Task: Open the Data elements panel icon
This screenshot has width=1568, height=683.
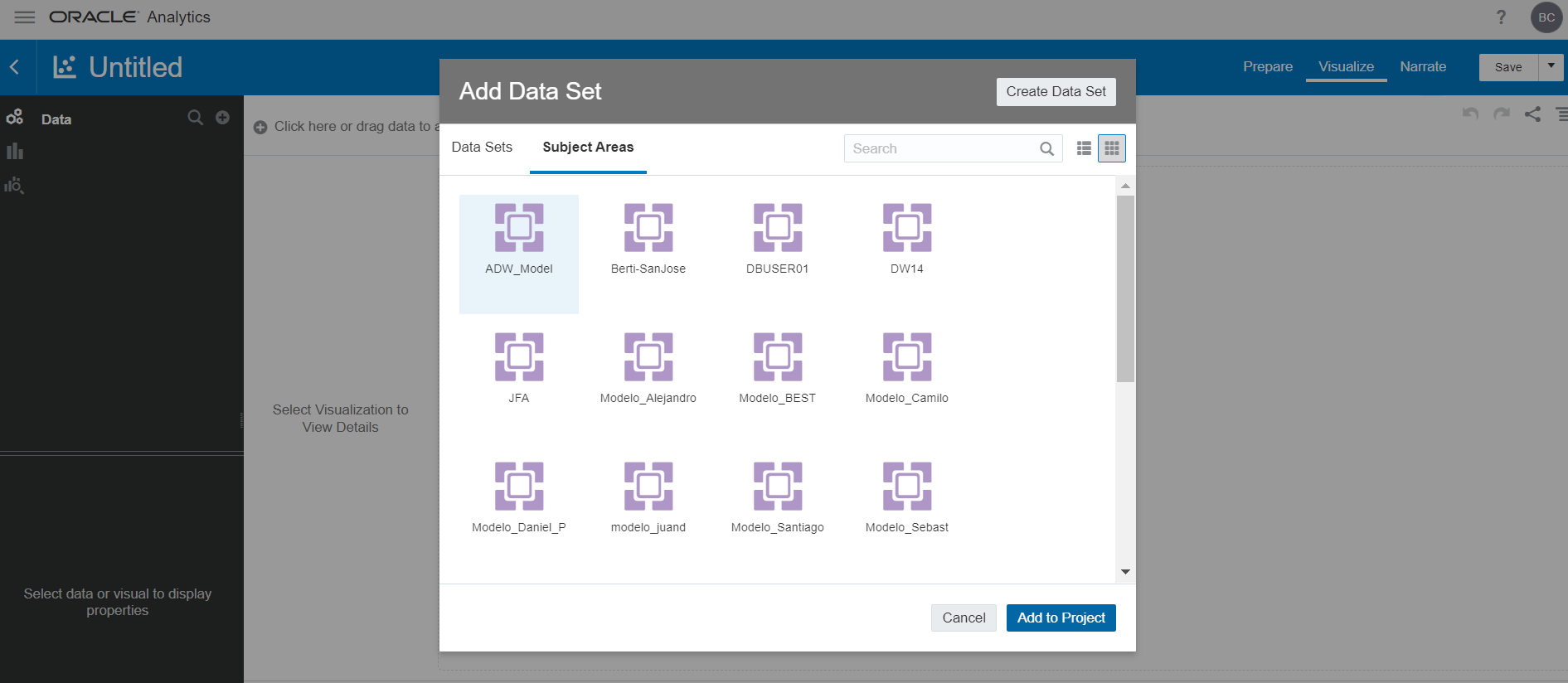Action: pos(15,118)
